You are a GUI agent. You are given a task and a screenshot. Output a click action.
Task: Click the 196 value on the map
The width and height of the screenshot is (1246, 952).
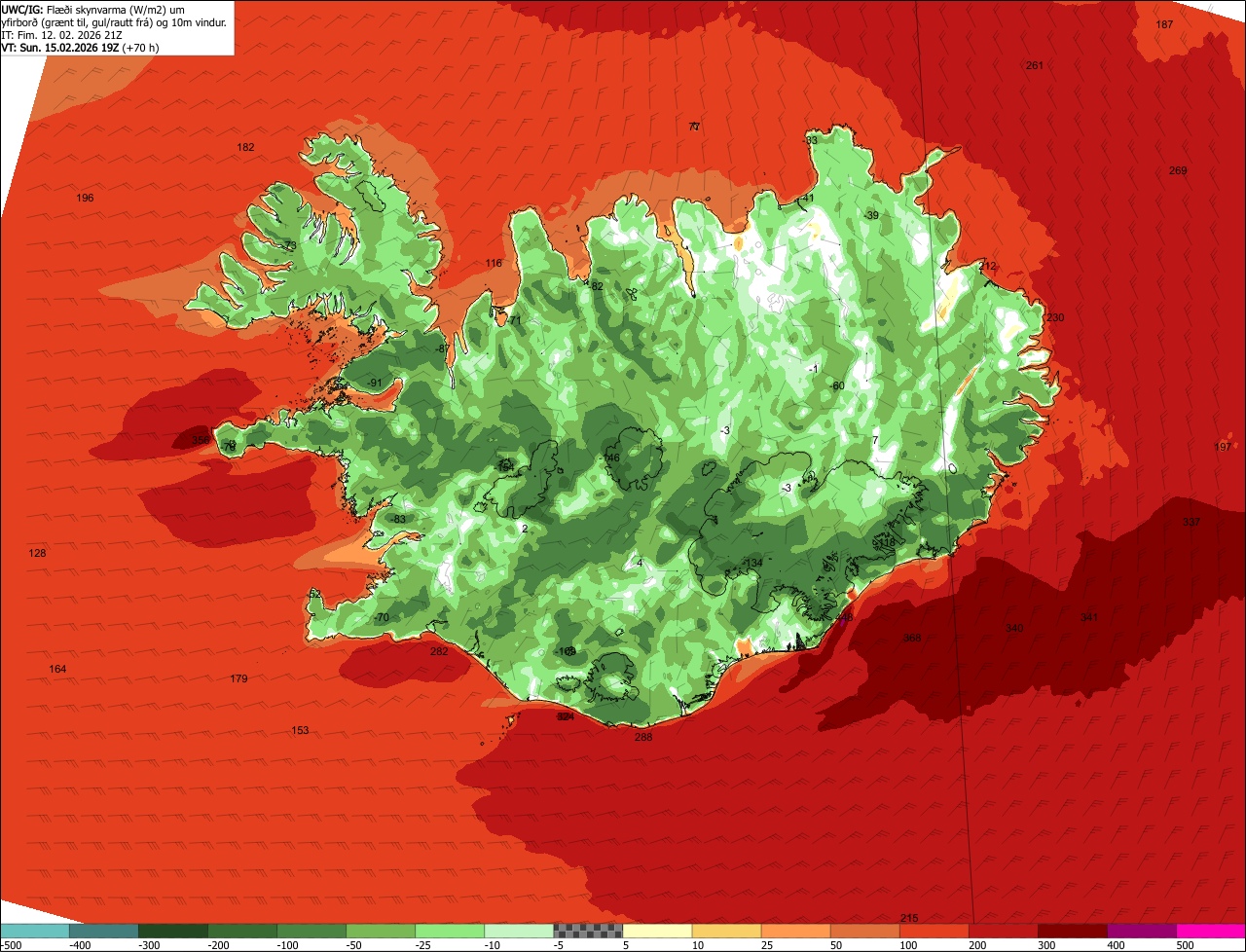[85, 198]
